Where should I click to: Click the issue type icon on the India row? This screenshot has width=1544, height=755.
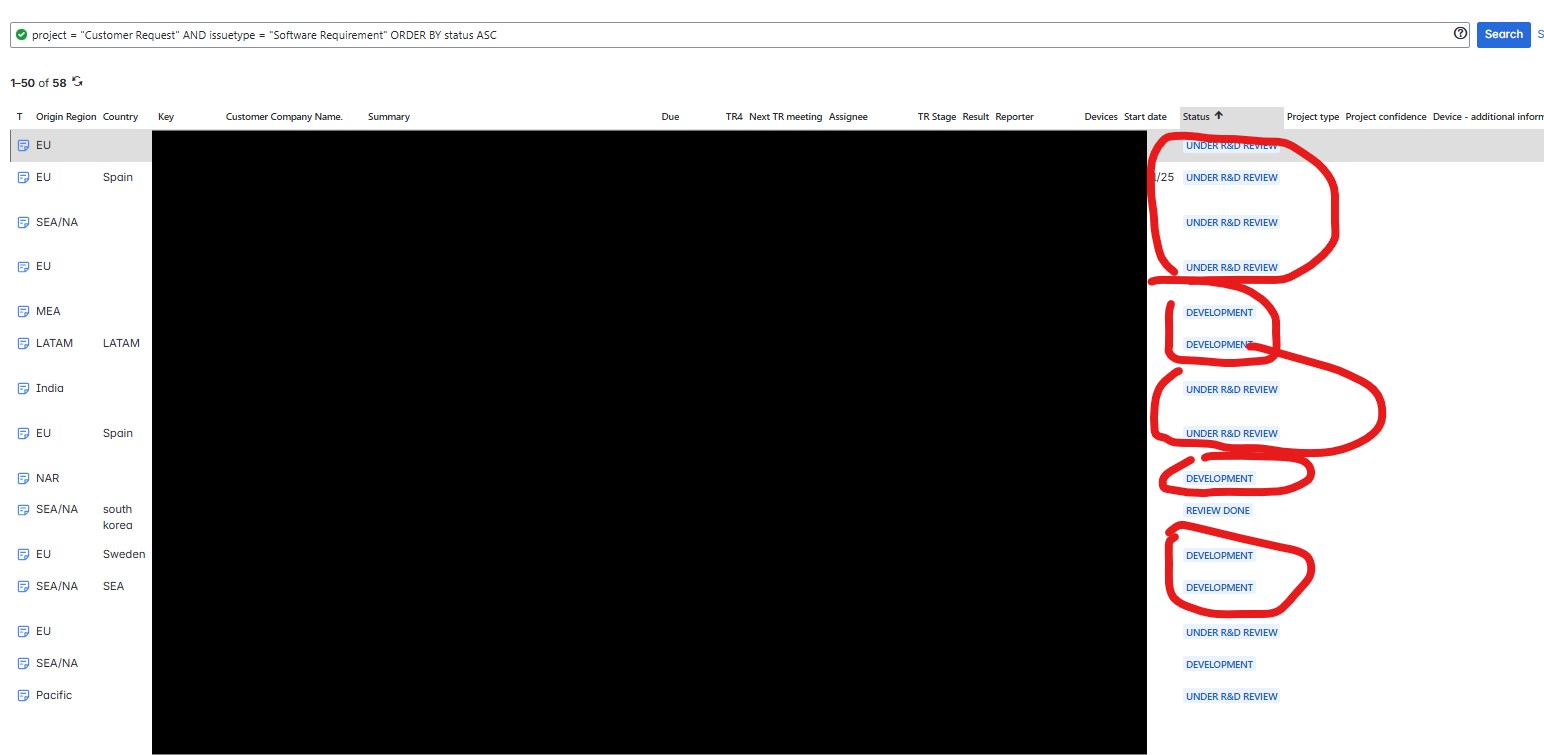pyautogui.click(x=22, y=388)
